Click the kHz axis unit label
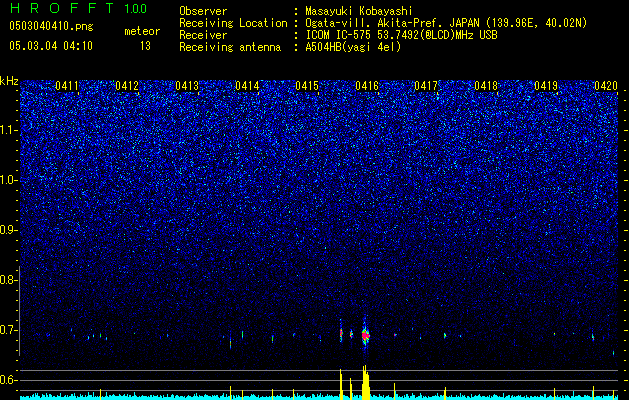The image size is (629, 400). click(9, 81)
